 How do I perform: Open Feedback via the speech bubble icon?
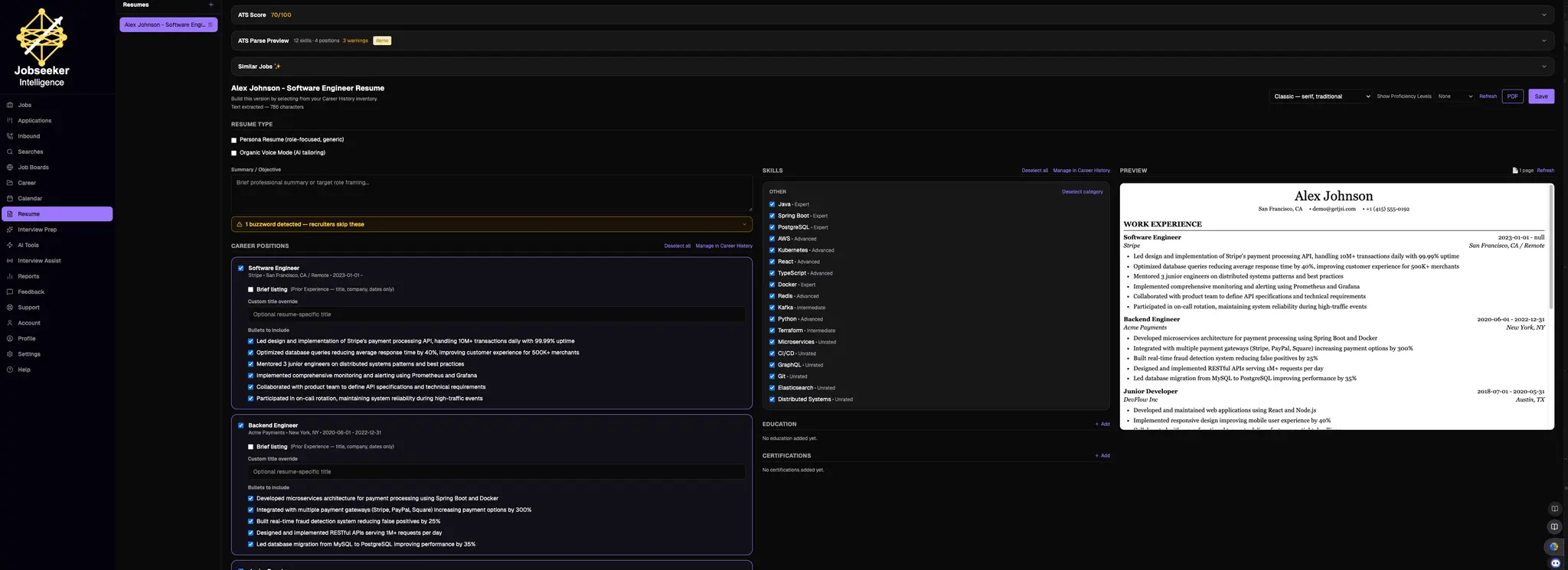pyautogui.click(x=10, y=292)
